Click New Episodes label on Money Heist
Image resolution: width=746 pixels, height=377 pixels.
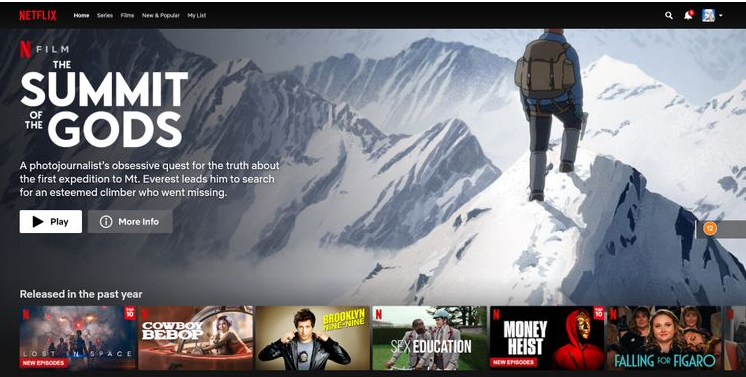tap(514, 363)
